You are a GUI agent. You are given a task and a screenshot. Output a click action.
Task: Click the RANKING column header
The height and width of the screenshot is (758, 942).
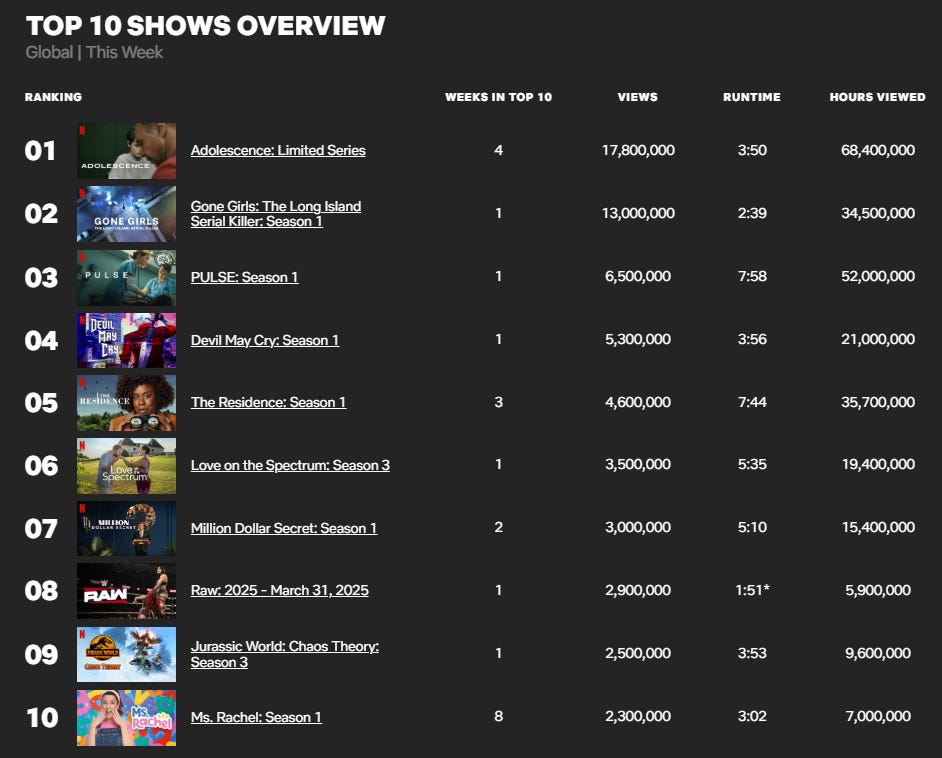tap(53, 97)
